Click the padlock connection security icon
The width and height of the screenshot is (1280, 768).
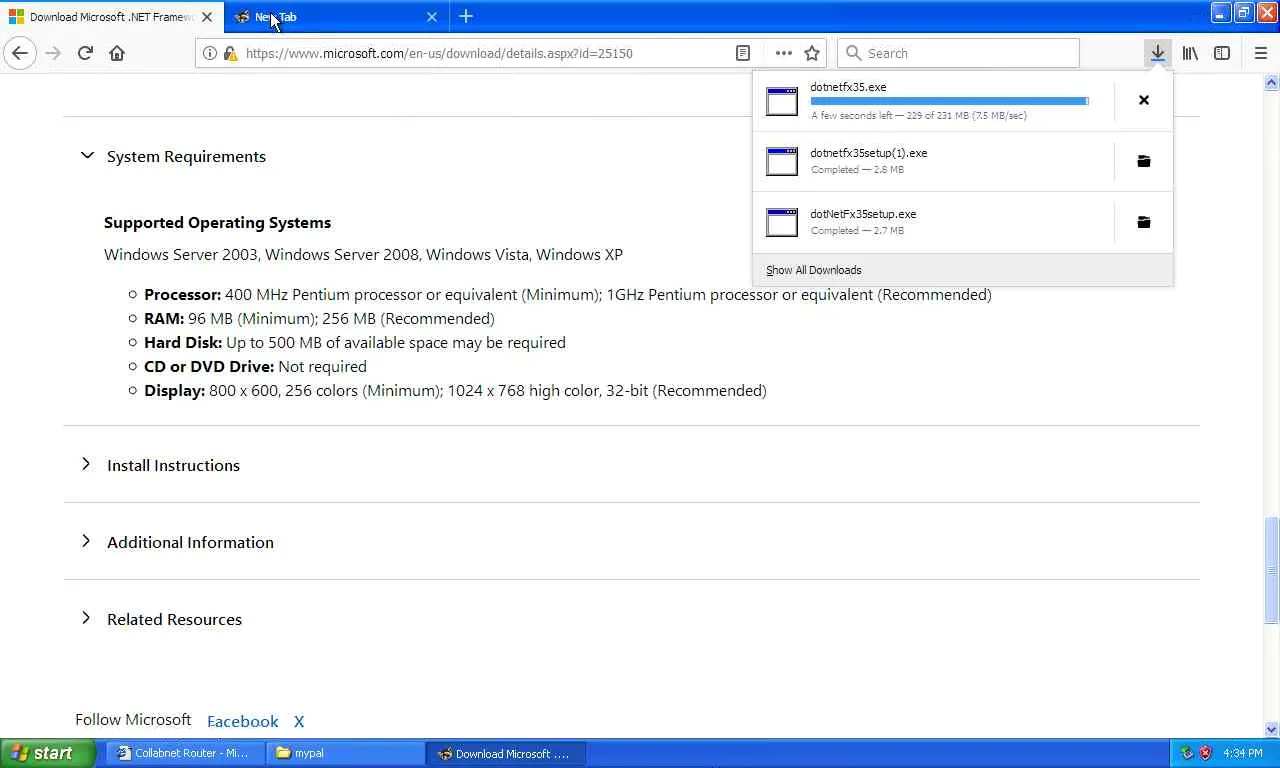coord(230,53)
